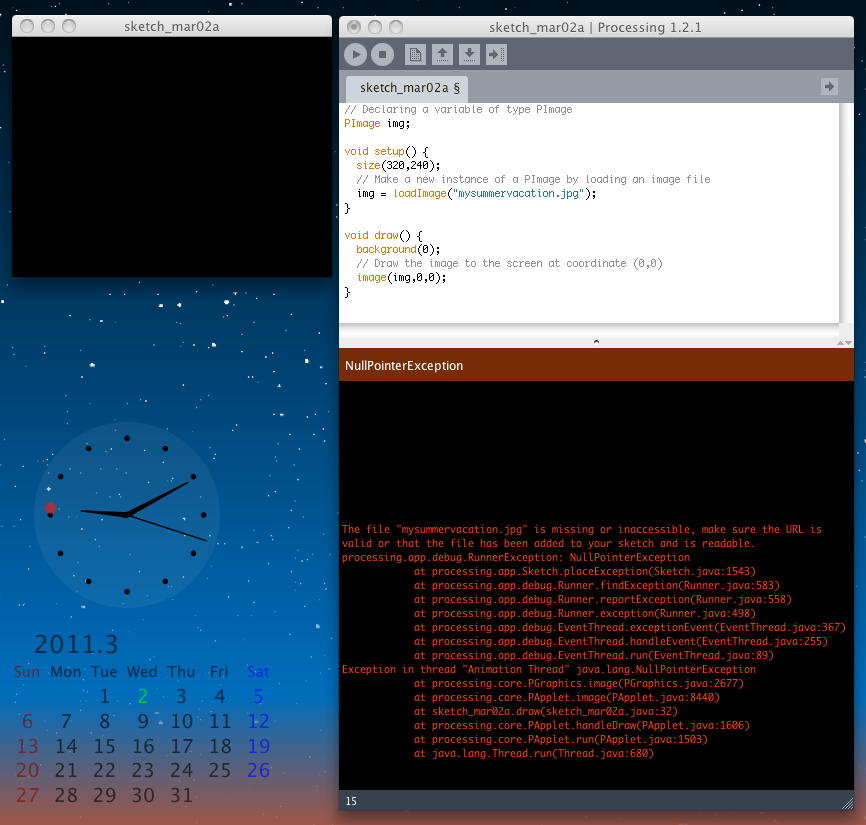Click the PImage img; declaration line
866x825 pixels.
pyautogui.click(x=377, y=124)
